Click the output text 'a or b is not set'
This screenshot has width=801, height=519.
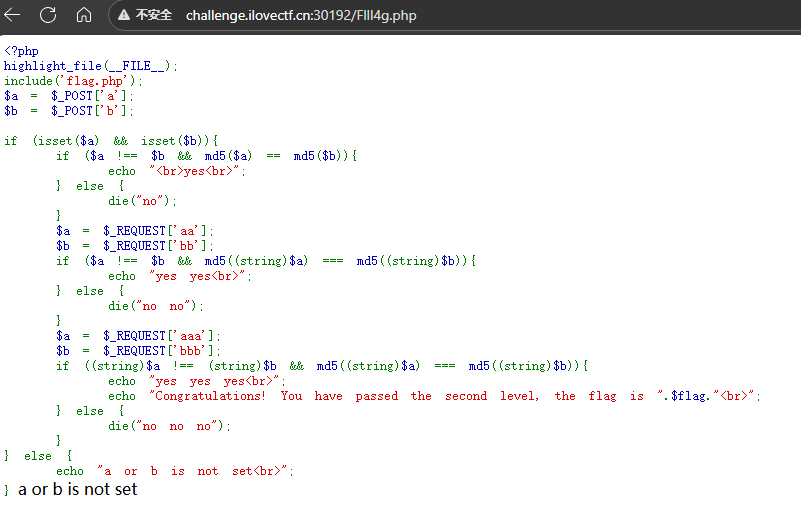pos(78,489)
